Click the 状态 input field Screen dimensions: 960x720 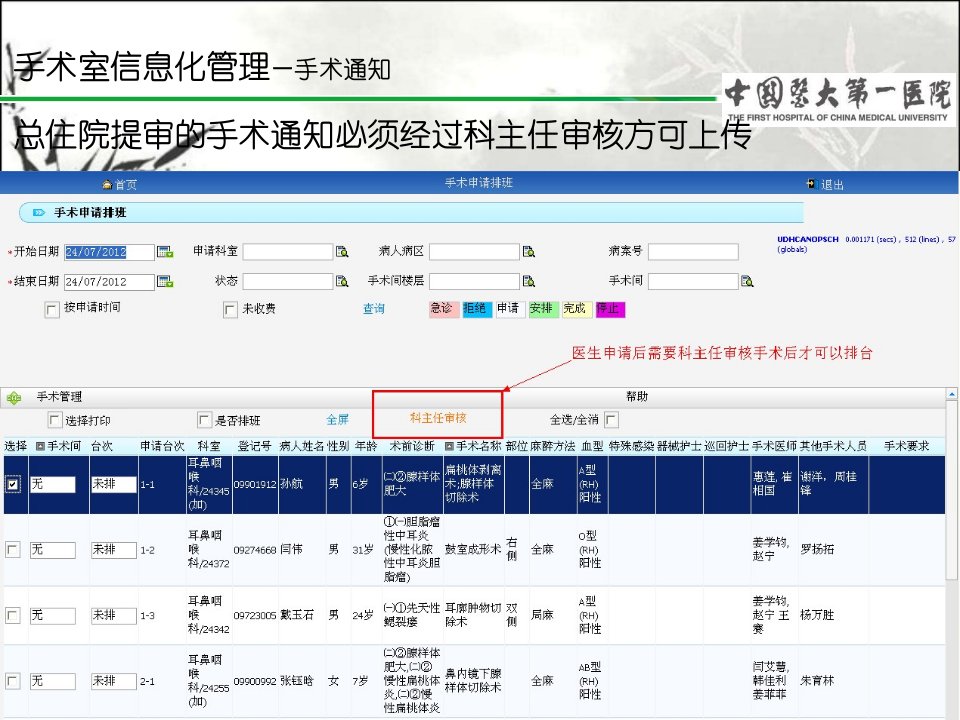tap(288, 281)
